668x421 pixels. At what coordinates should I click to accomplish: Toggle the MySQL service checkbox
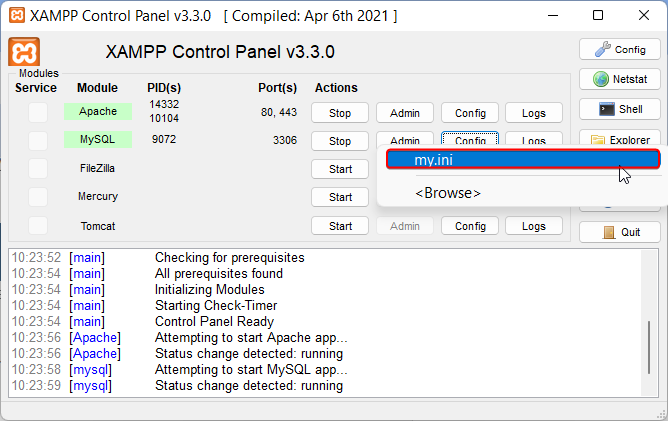(38, 141)
